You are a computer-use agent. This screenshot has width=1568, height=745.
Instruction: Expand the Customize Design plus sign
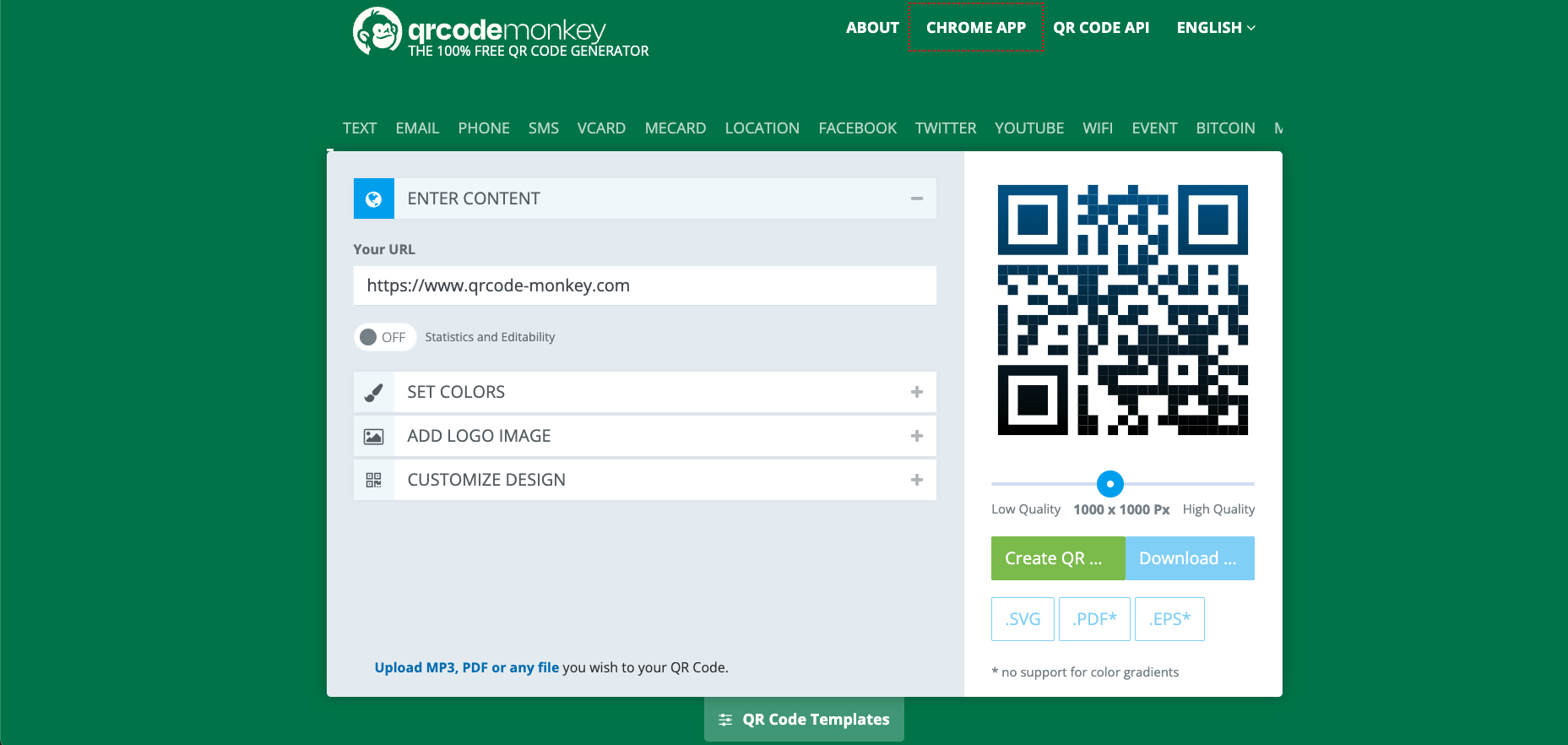tap(917, 480)
